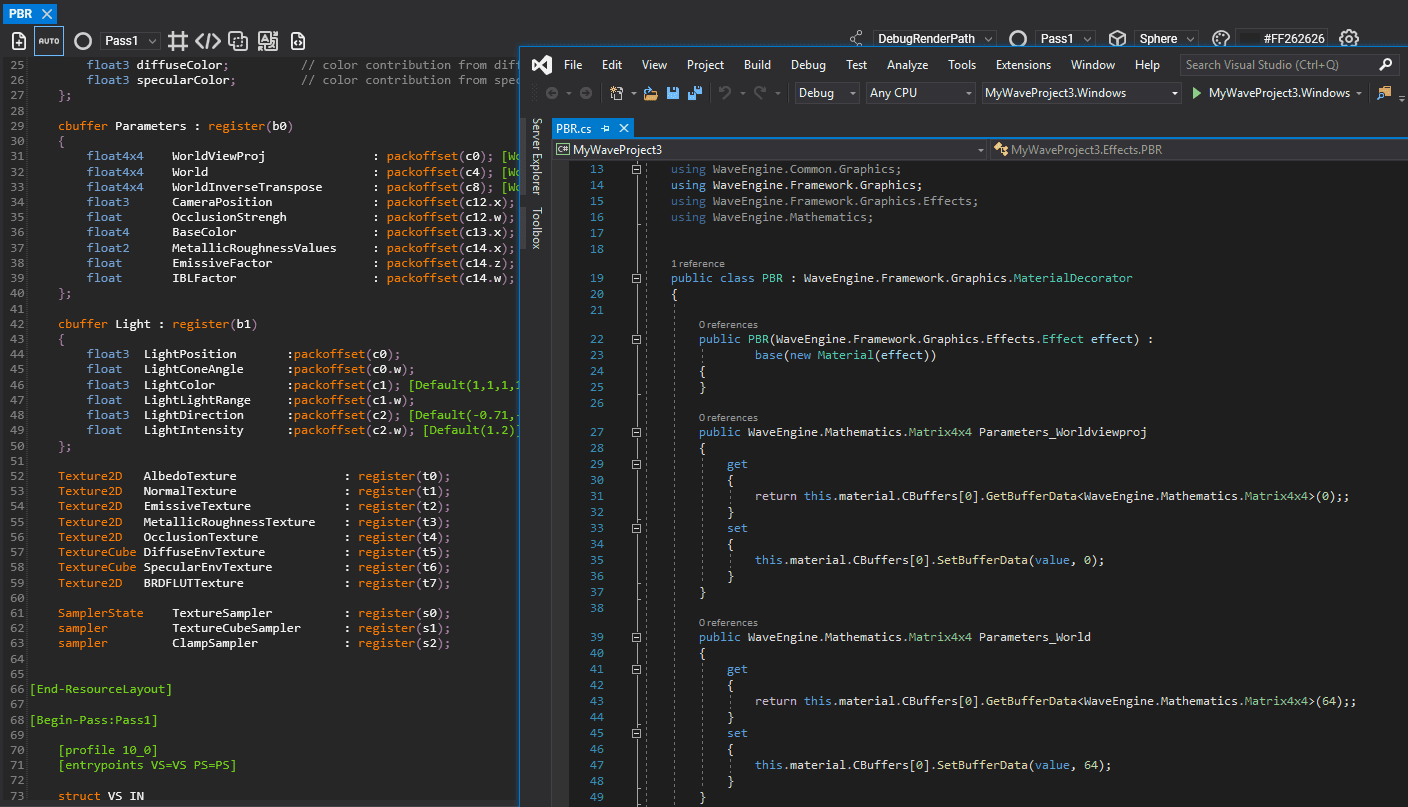Open the Sphere mesh dropdown

[x=1167, y=39]
